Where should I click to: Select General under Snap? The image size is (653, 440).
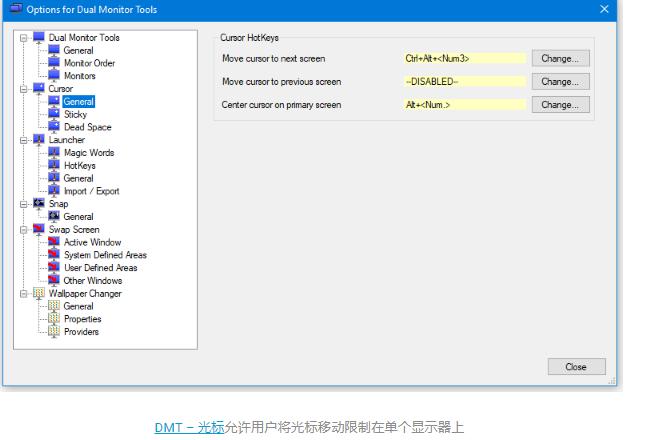[78, 217]
